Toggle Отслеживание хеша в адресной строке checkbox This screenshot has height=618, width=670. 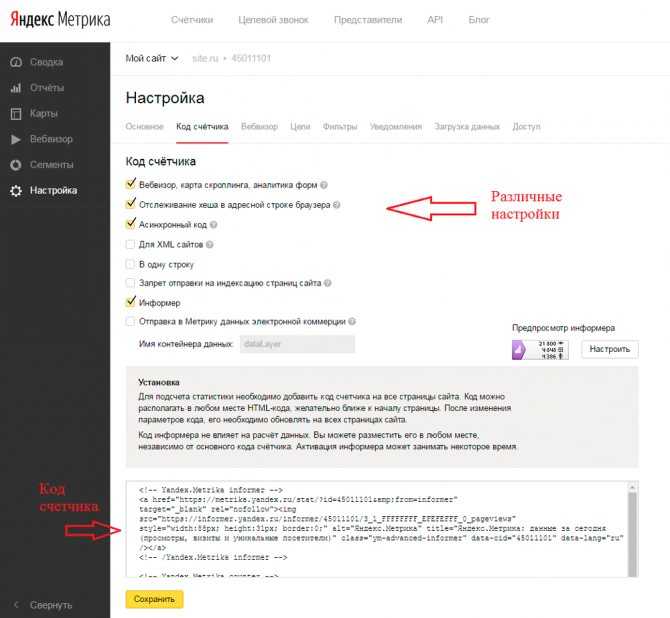point(130,204)
